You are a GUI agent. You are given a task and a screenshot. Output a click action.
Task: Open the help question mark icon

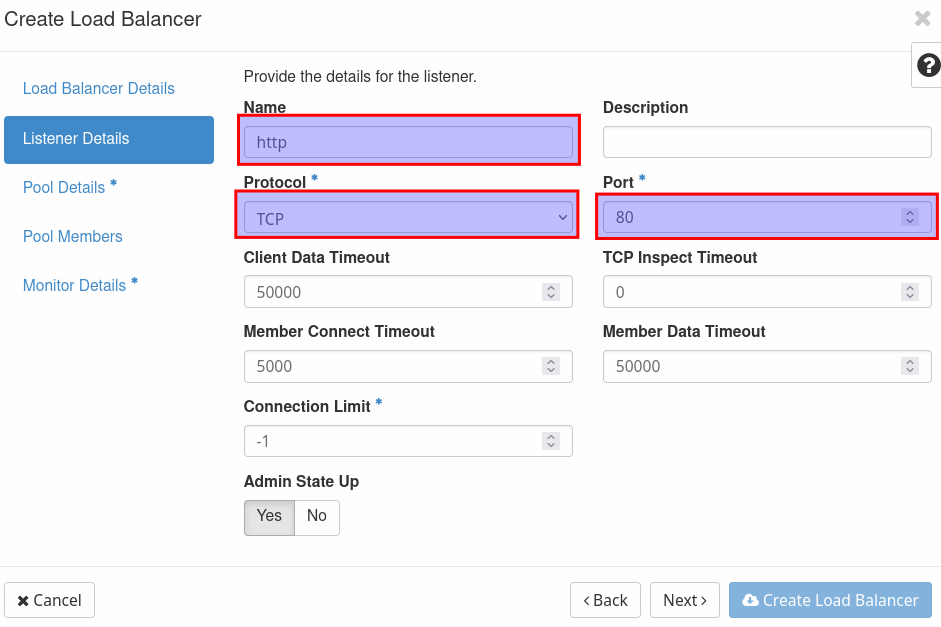pos(928,66)
